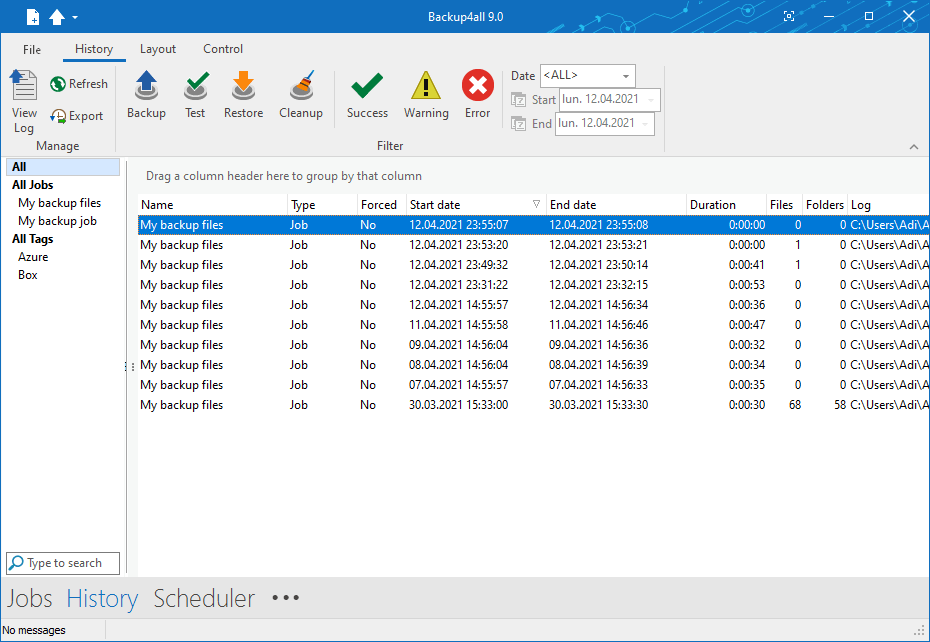Image resolution: width=930 pixels, height=642 pixels.
Task: Select the Box tag
Action: (x=27, y=275)
